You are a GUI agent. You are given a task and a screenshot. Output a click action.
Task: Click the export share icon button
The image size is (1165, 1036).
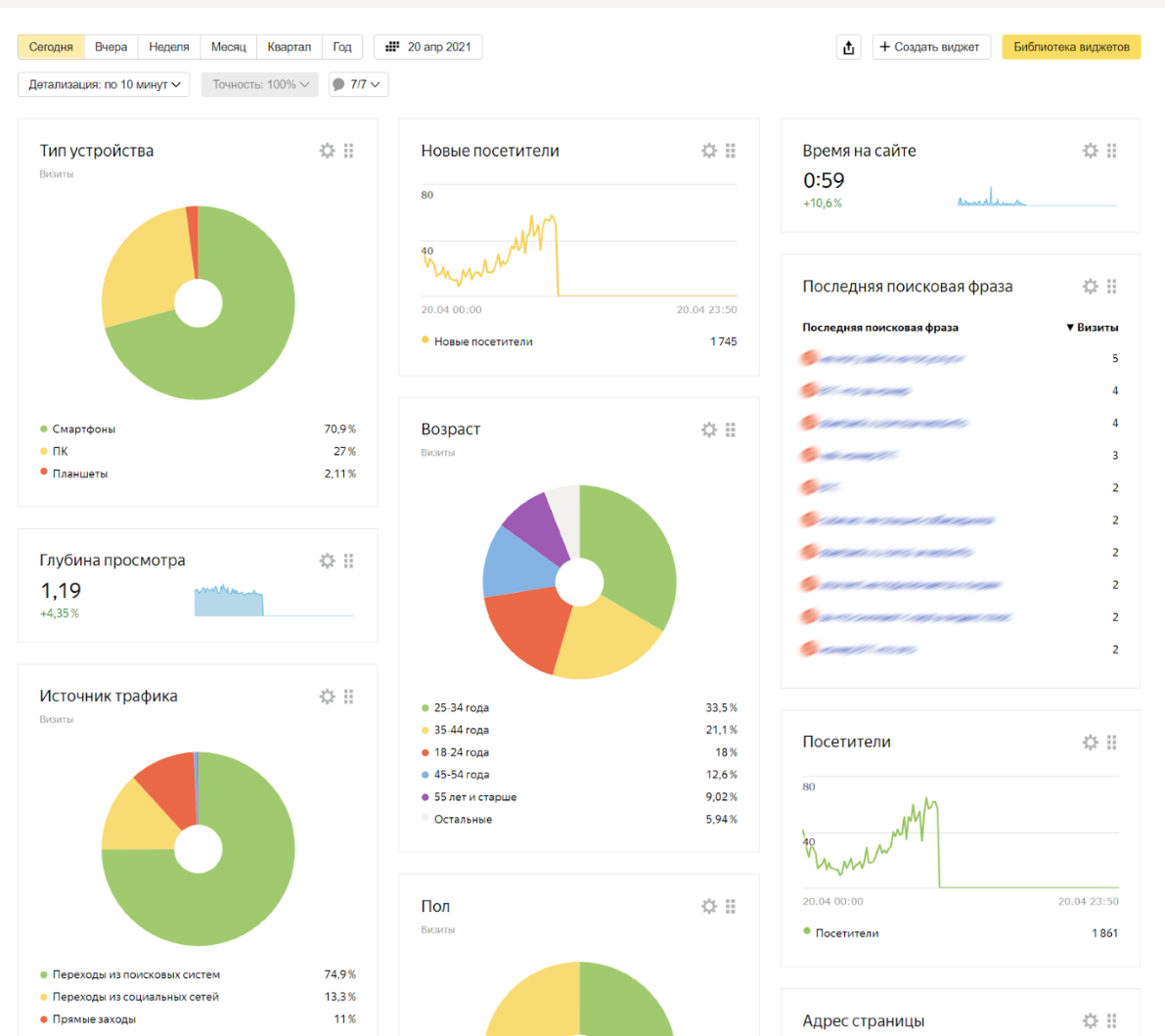point(848,47)
